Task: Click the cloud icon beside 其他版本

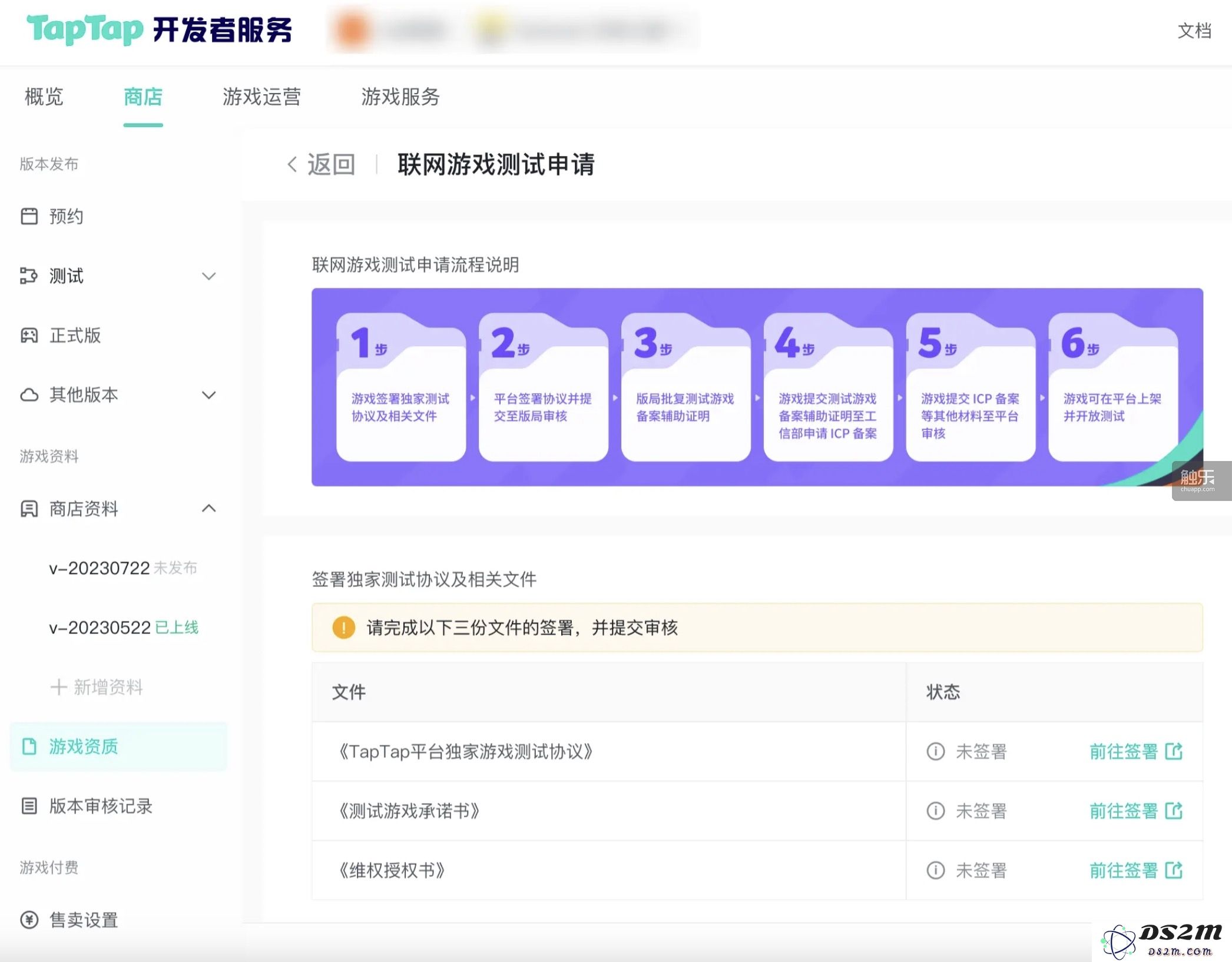Action: coord(29,394)
